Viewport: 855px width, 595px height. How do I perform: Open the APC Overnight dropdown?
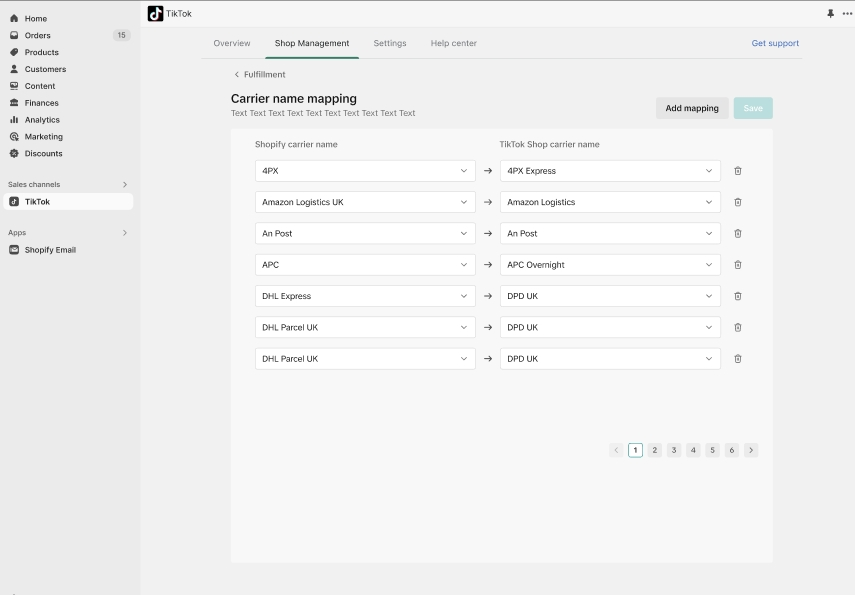(610, 265)
